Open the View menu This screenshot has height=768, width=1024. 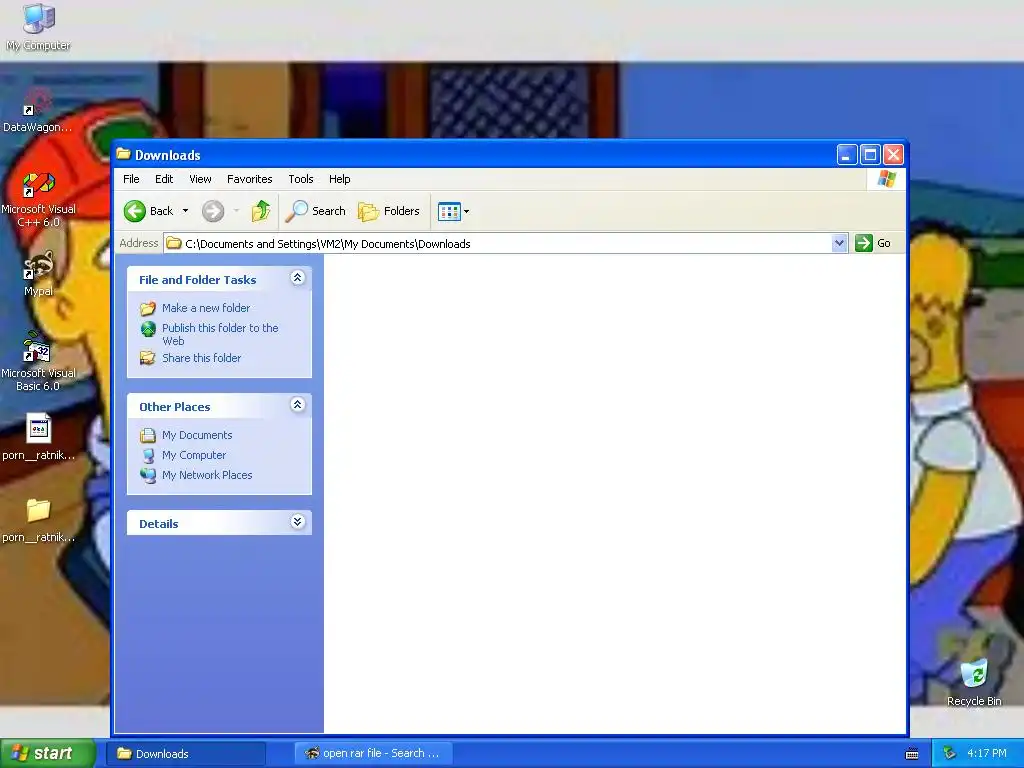200,179
